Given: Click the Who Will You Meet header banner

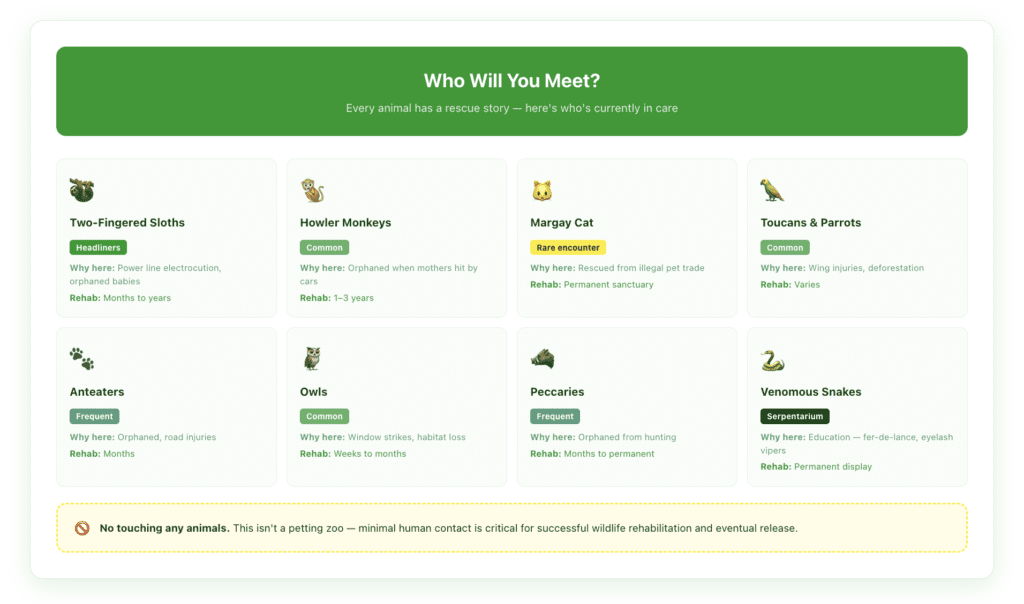Looking at the screenshot, I should (x=512, y=90).
